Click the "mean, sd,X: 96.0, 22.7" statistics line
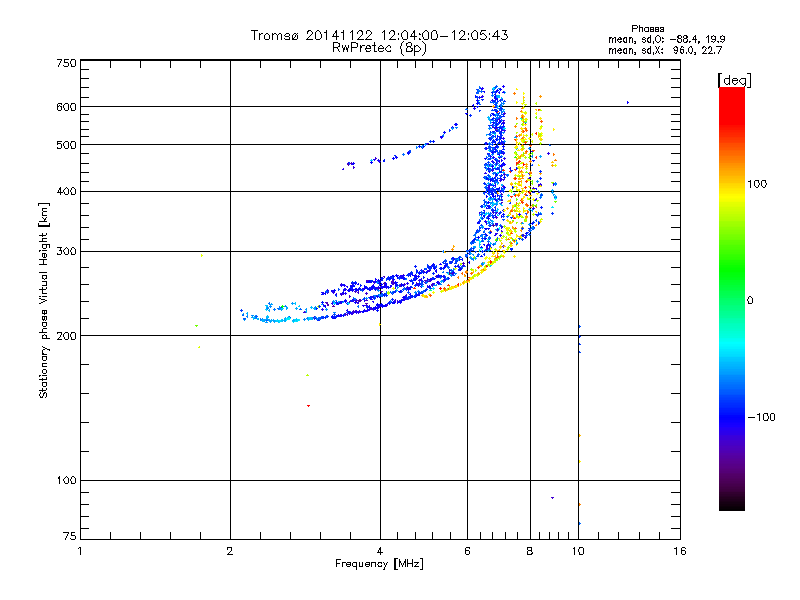Viewport: 800px width, 600px height. pos(665,50)
